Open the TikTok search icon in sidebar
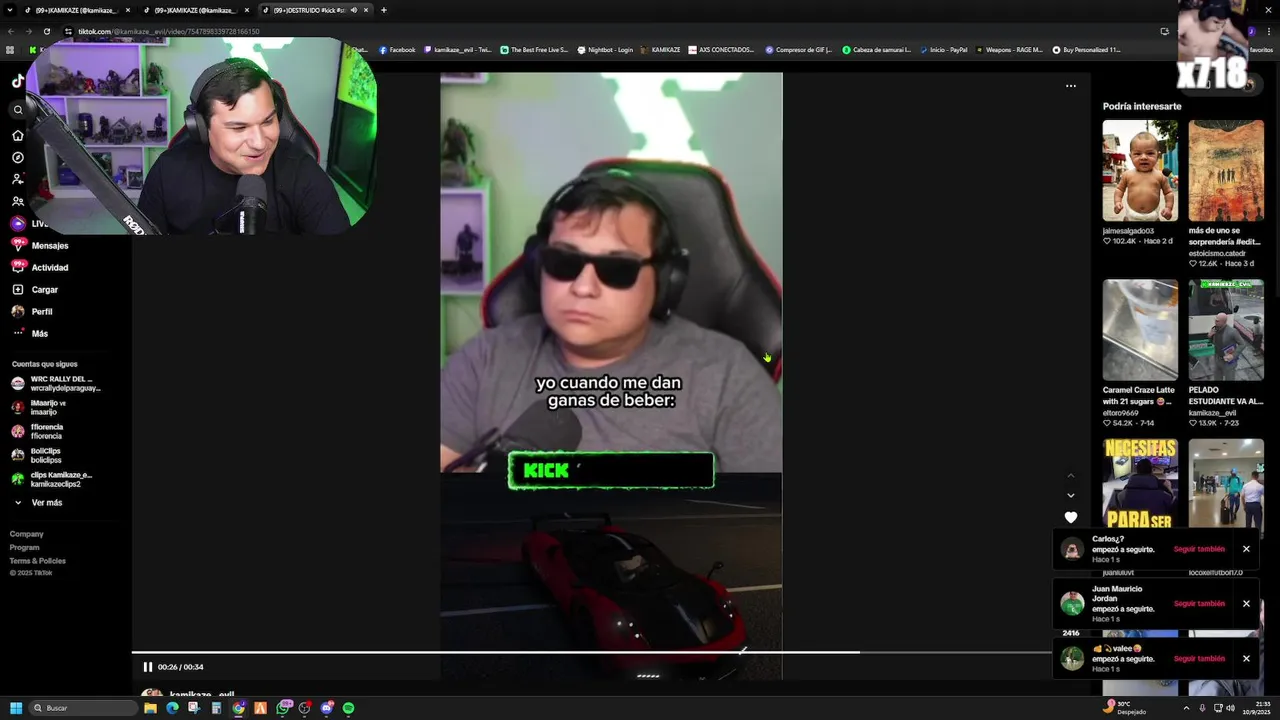This screenshot has width=1280, height=720. coord(17,110)
